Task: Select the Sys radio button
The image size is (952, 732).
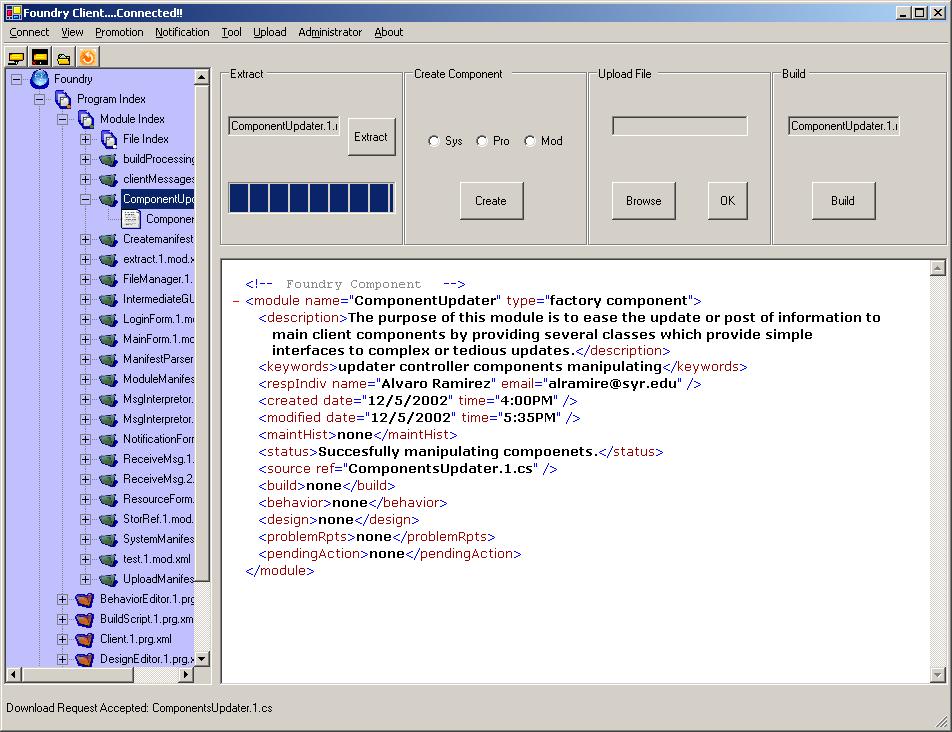Action: click(x=434, y=141)
